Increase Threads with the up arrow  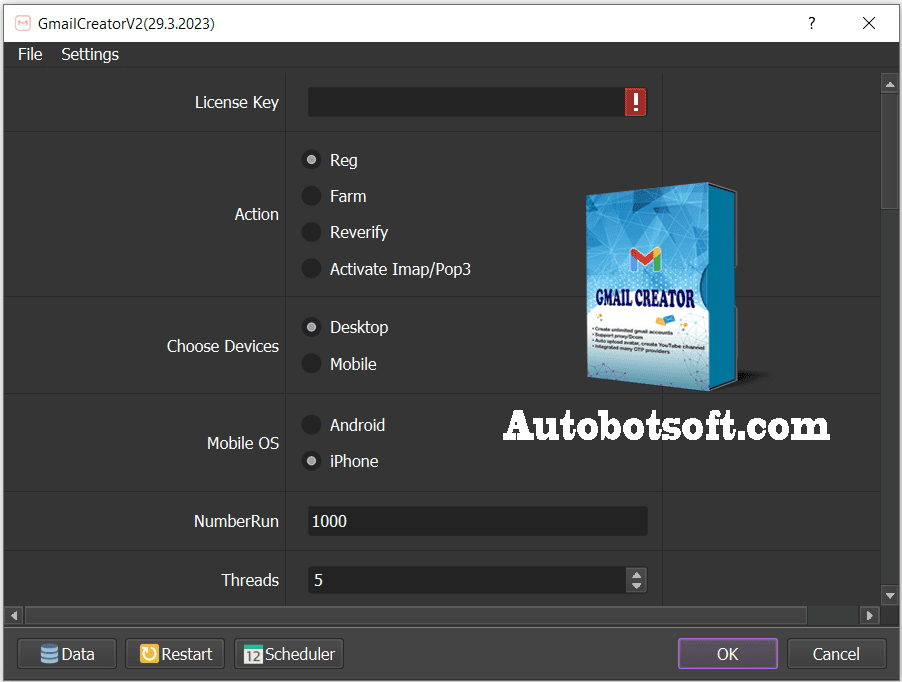pyautogui.click(x=636, y=574)
